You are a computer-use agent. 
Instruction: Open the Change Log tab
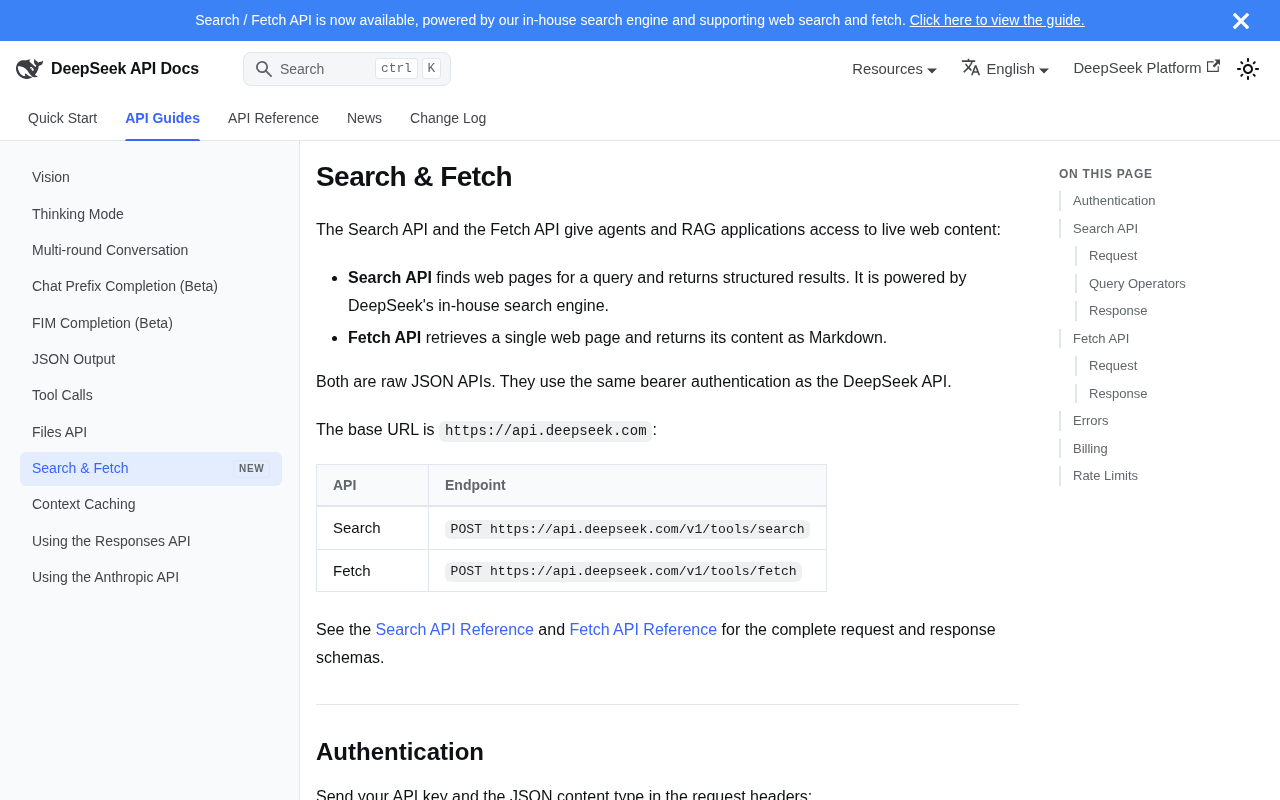coord(448,118)
